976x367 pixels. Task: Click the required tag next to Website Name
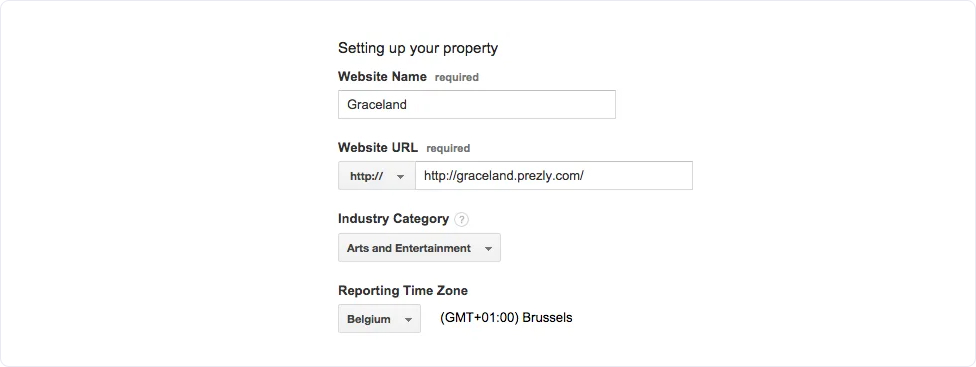[456, 78]
